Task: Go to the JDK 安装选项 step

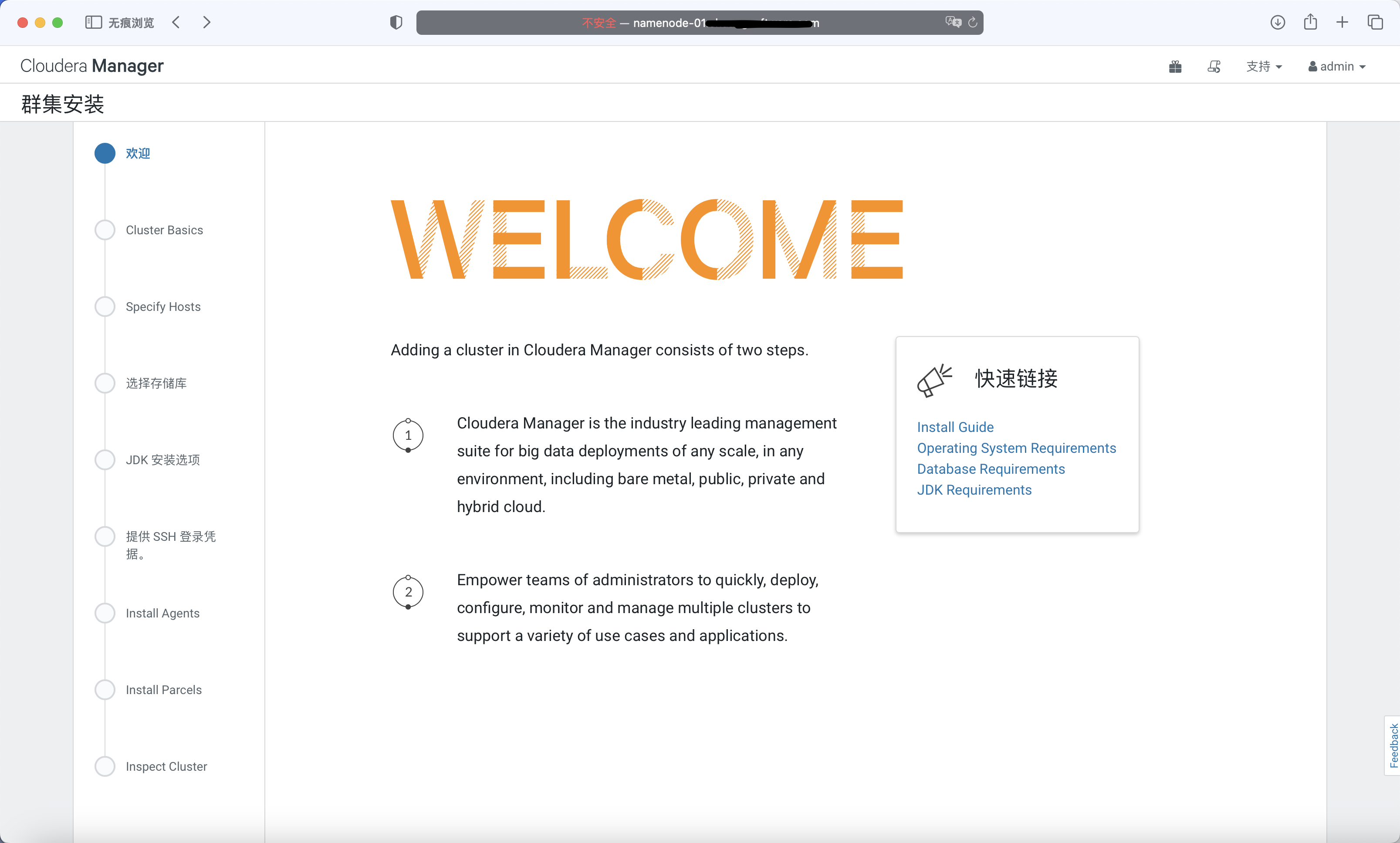Action: pos(162,459)
